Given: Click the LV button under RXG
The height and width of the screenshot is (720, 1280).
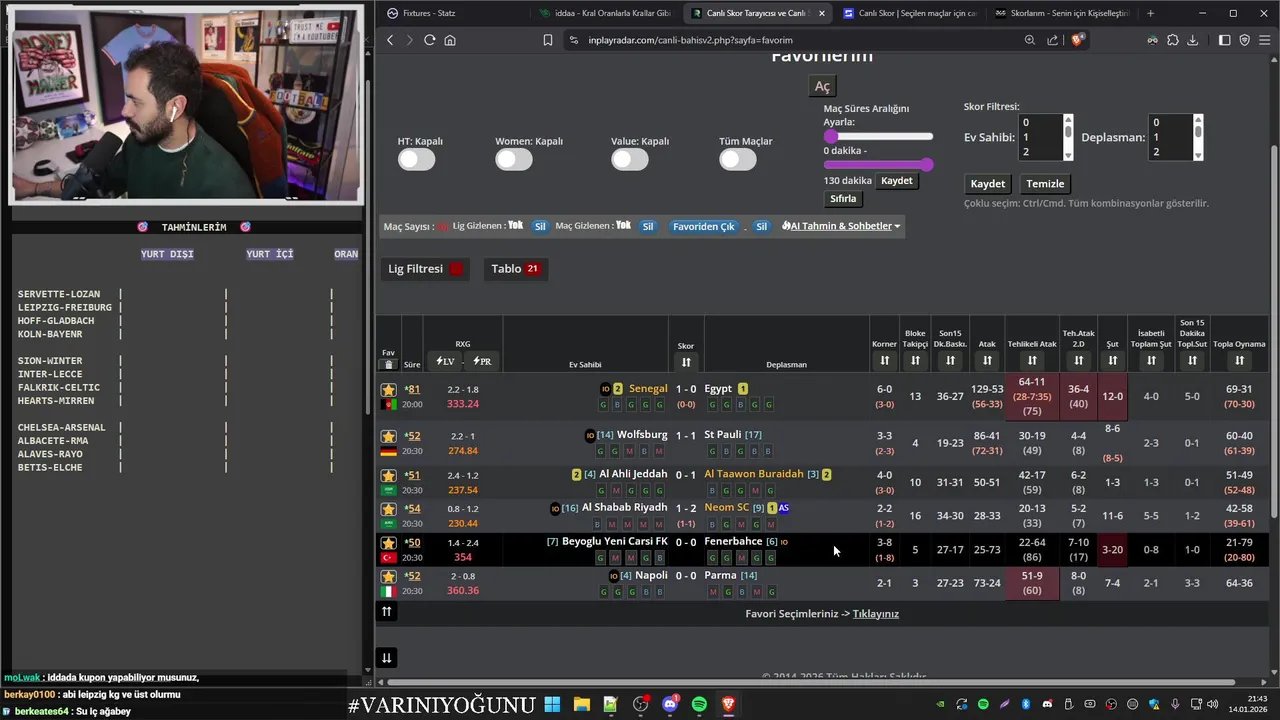Looking at the screenshot, I should [446, 361].
